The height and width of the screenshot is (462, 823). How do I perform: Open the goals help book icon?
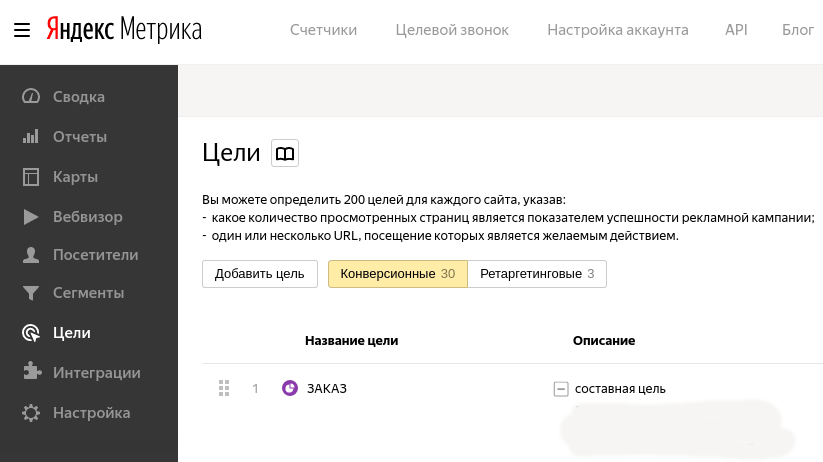click(285, 153)
